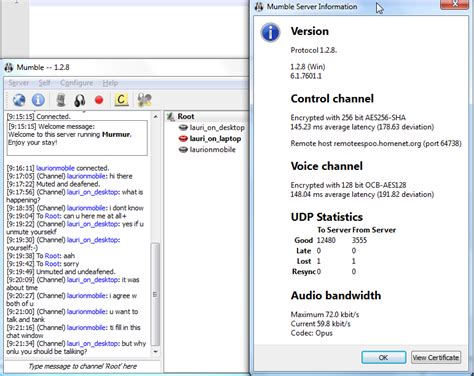Click the large blue info icon in dialog
Viewport: 474px width, 376px height.
270,32
